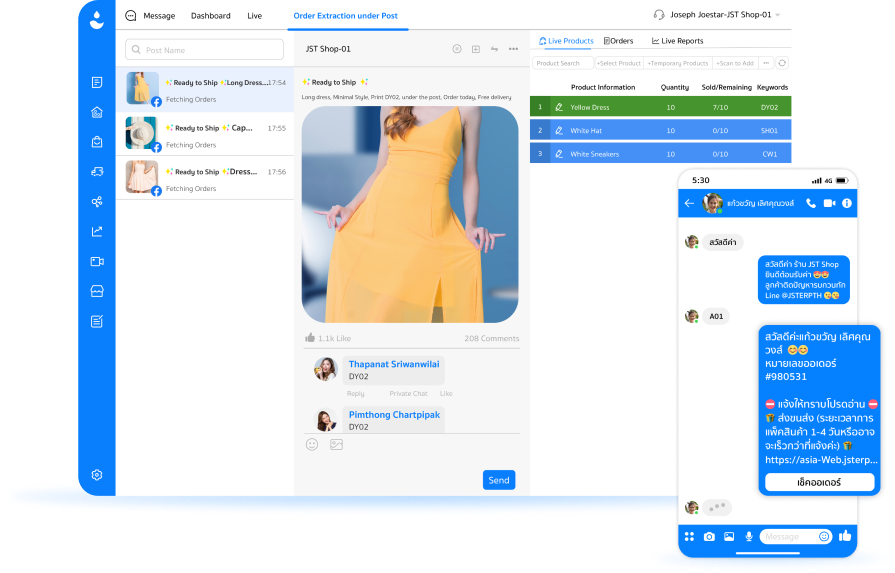The width and height of the screenshot is (895, 573).
Task: Open the asia-Web.jsterp link in chat
Action: (x=821, y=459)
